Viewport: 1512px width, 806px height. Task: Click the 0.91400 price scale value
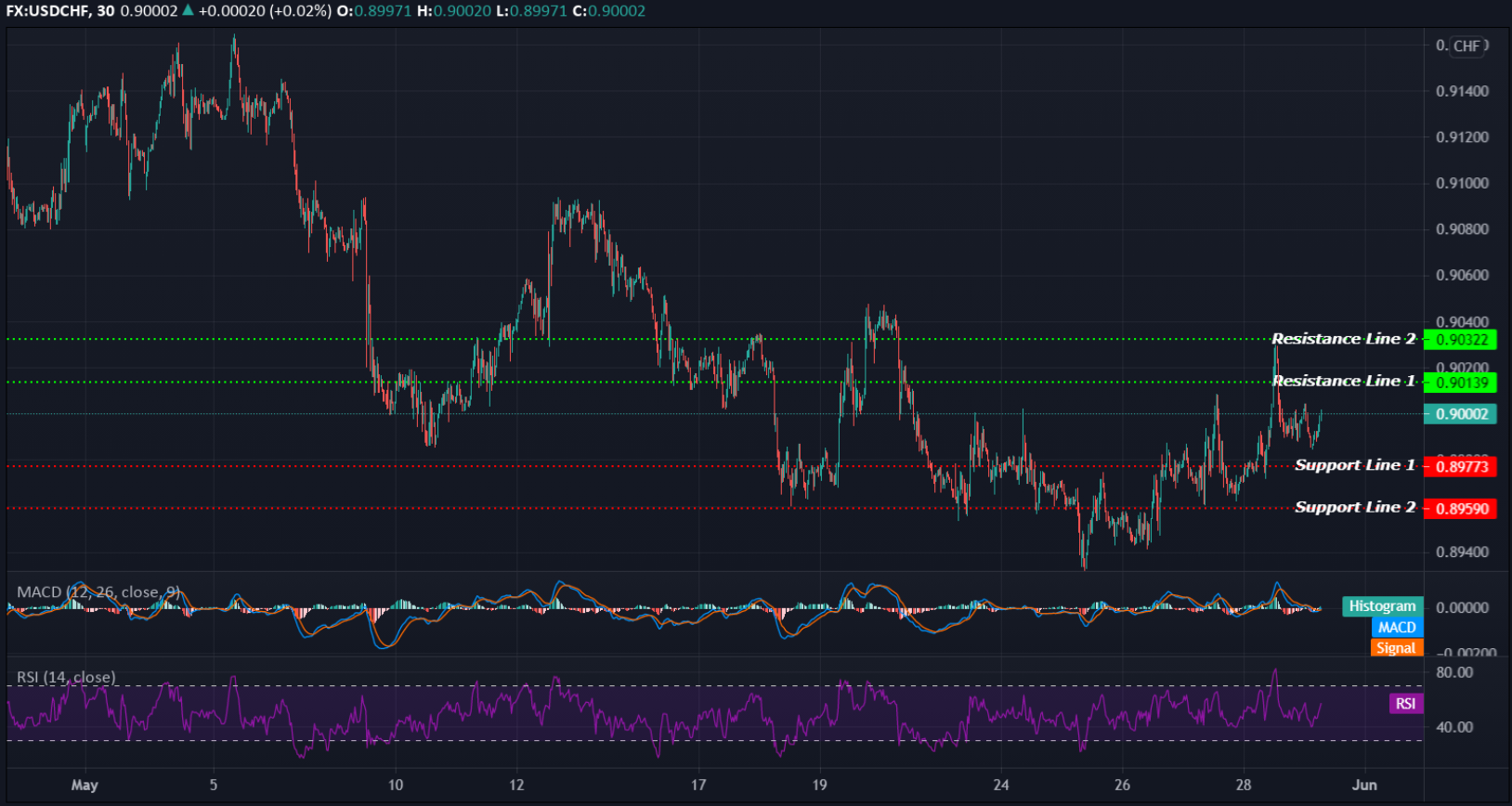point(1463,91)
